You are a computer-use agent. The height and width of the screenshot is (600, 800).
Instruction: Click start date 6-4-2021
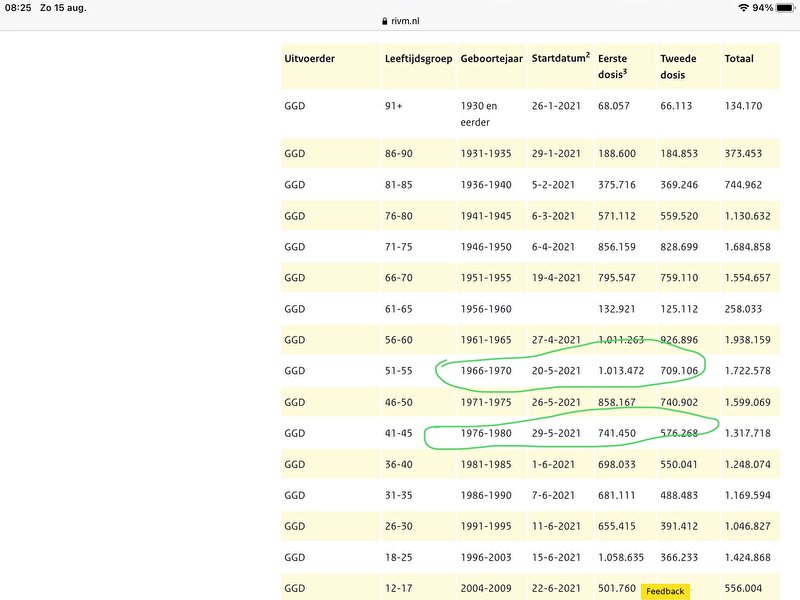pyautogui.click(x=553, y=247)
